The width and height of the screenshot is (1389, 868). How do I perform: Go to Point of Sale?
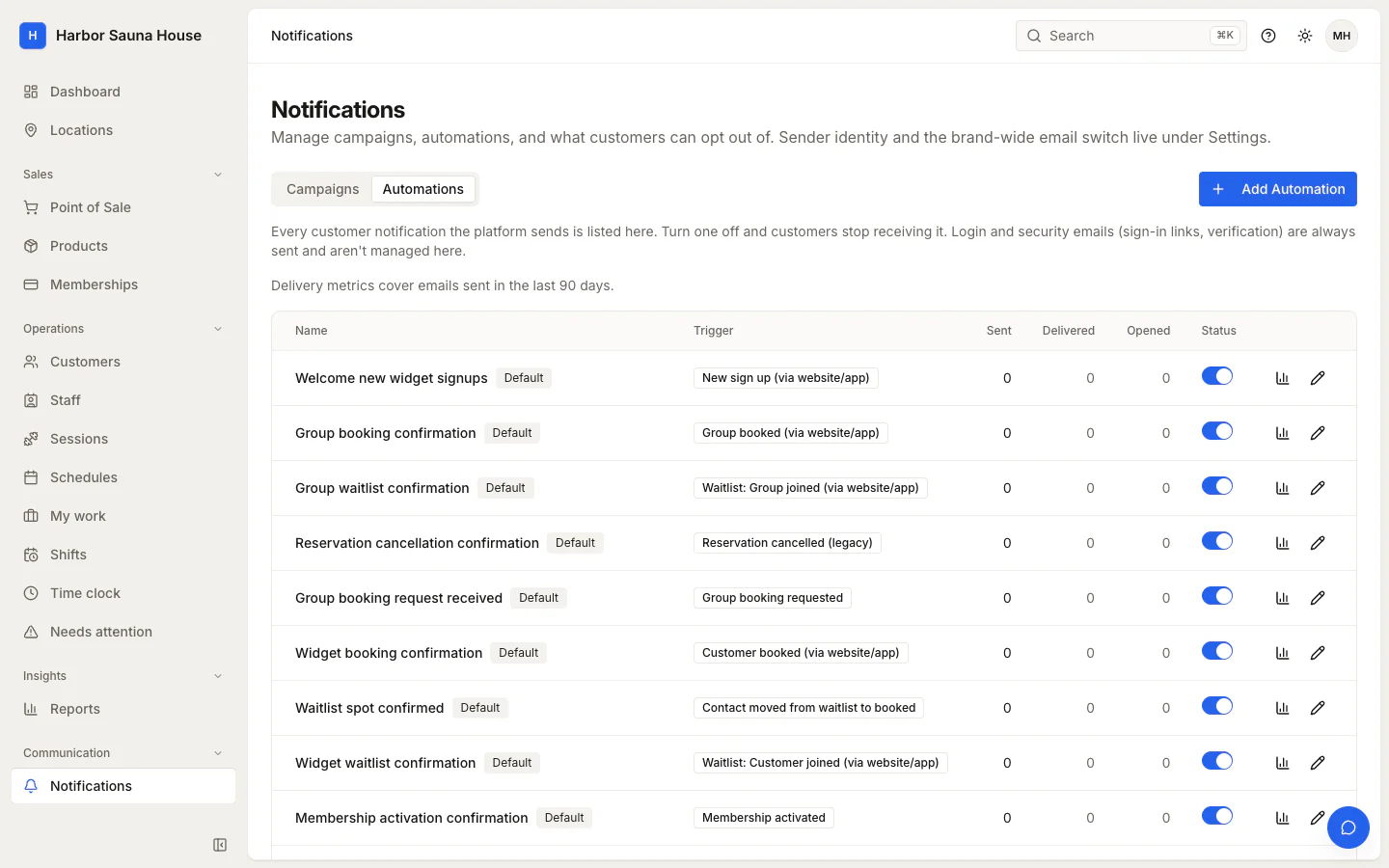pos(123,207)
